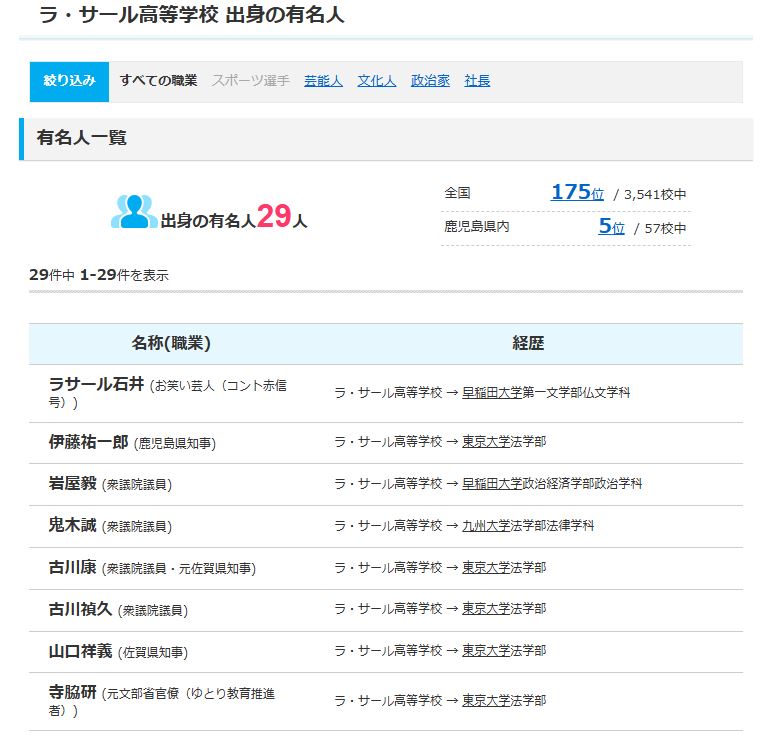Open 古川康's profile
This screenshot has width=763, height=739.
click(x=72, y=567)
